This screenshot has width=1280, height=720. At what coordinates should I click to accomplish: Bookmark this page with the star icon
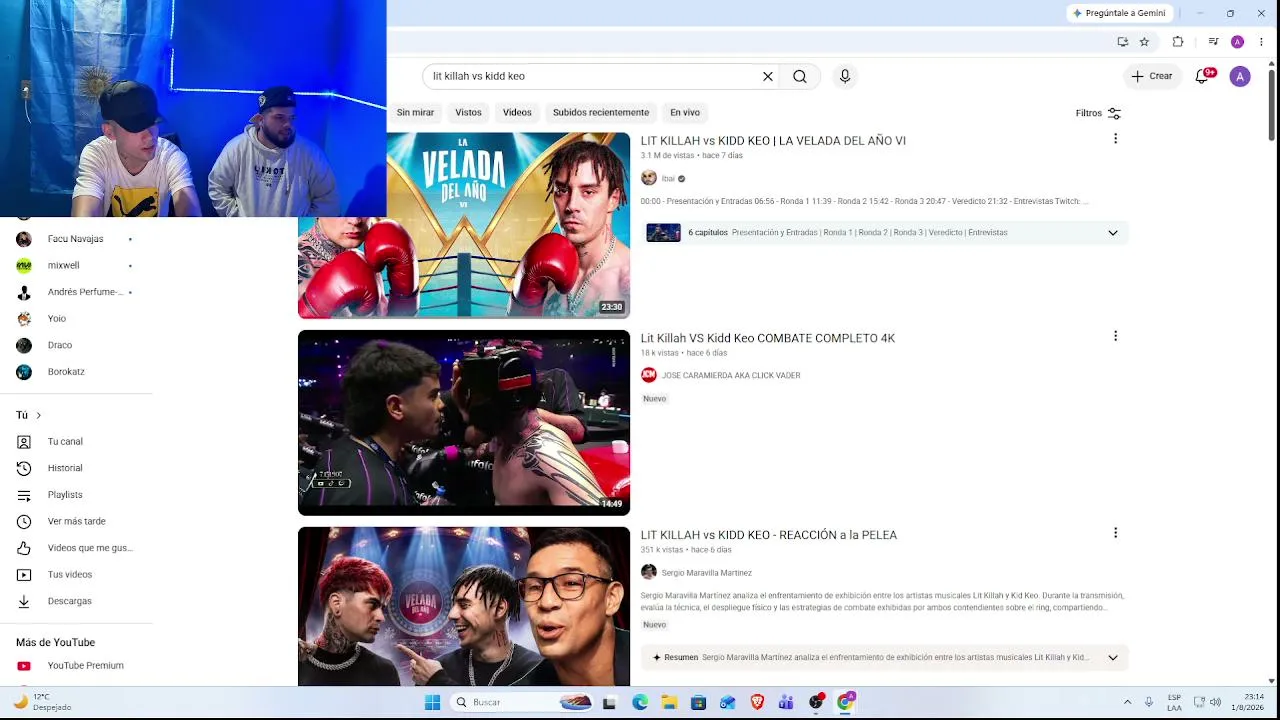1144,42
